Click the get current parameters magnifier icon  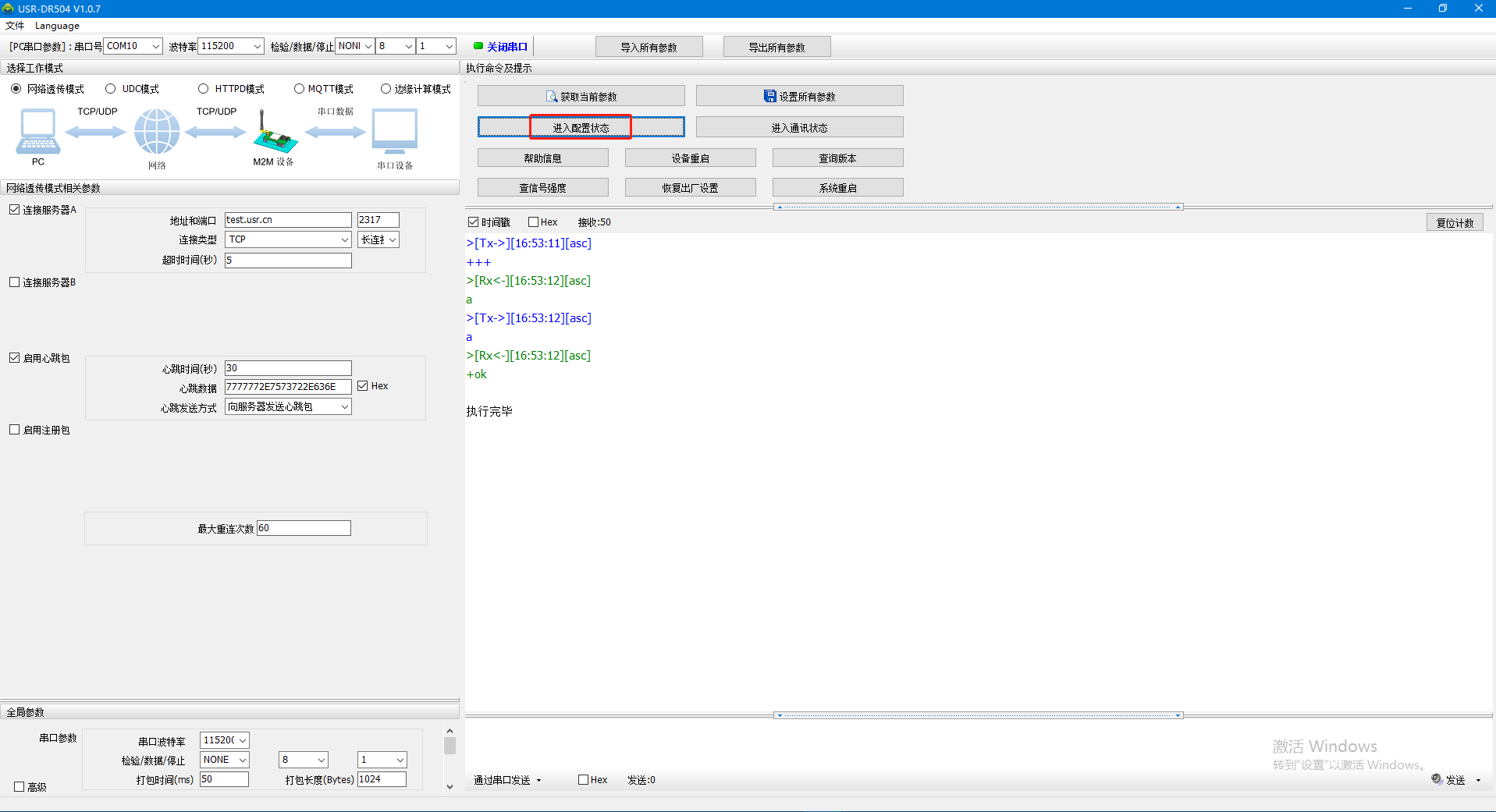click(x=552, y=97)
